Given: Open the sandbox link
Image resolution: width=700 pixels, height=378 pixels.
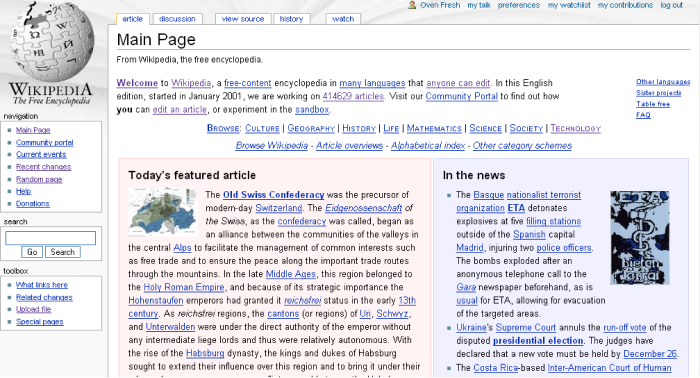Looking at the screenshot, I should coord(312,110).
